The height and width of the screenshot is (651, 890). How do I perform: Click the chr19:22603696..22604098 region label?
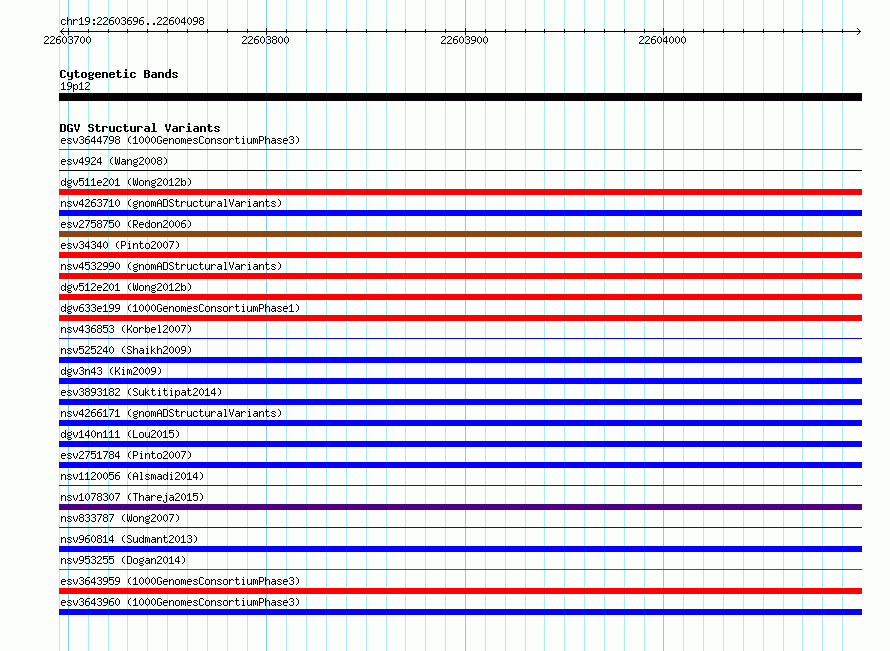pos(132,22)
